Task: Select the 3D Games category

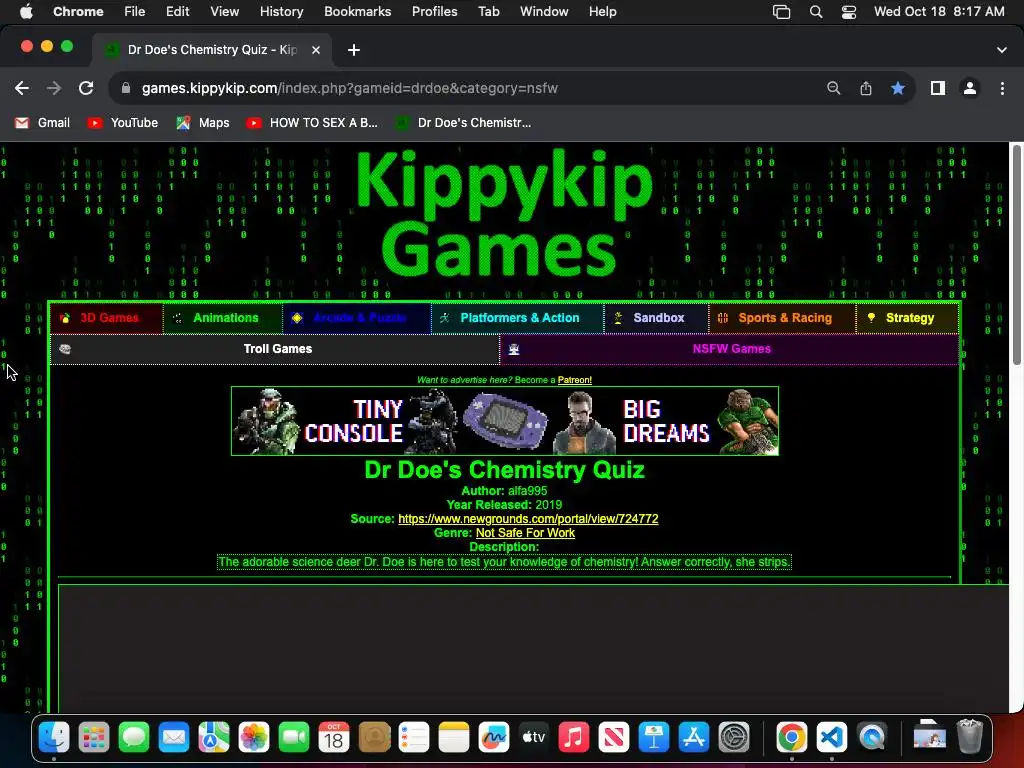Action: pyautogui.click(x=107, y=318)
